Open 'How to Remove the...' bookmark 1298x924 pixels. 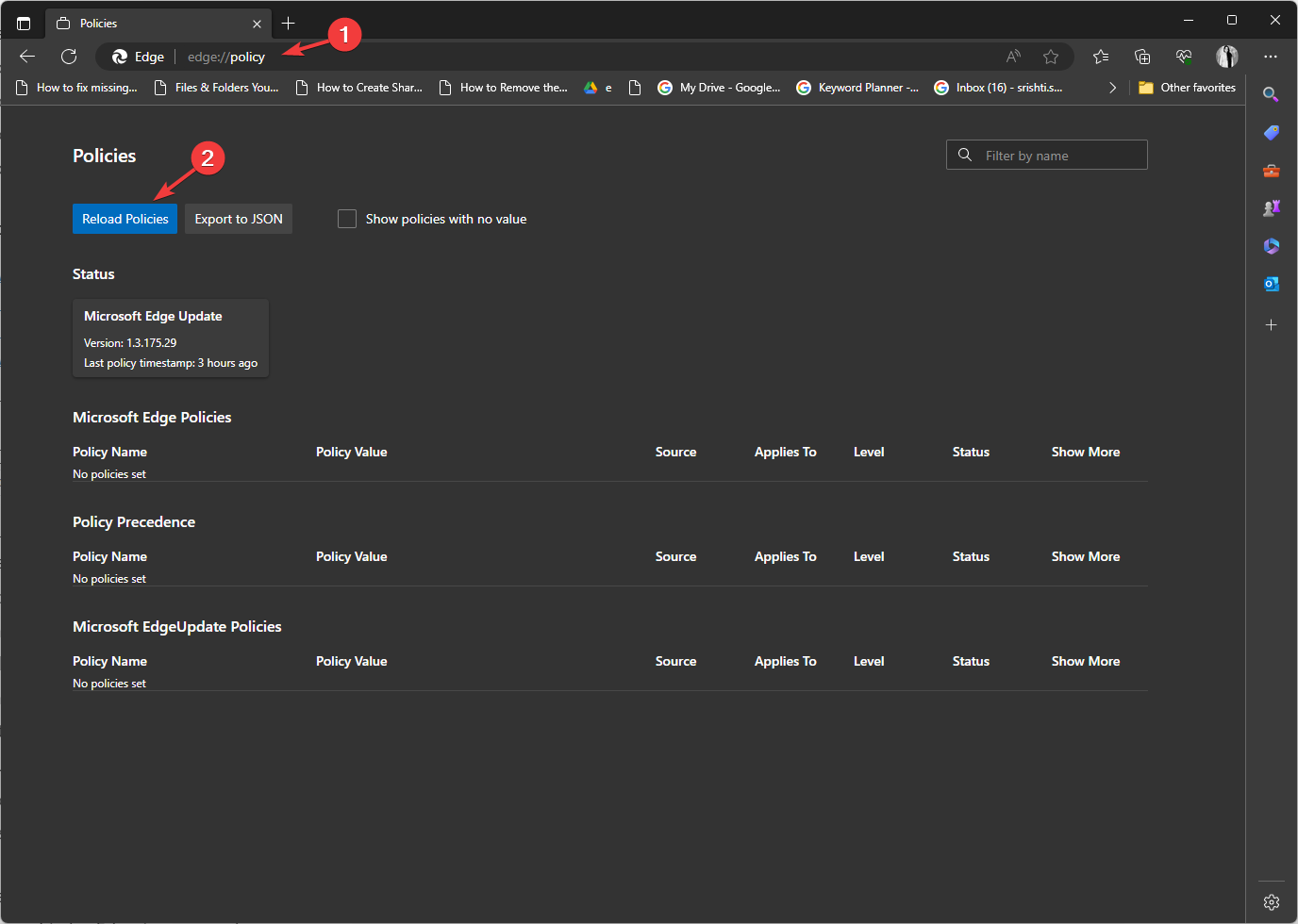(504, 88)
